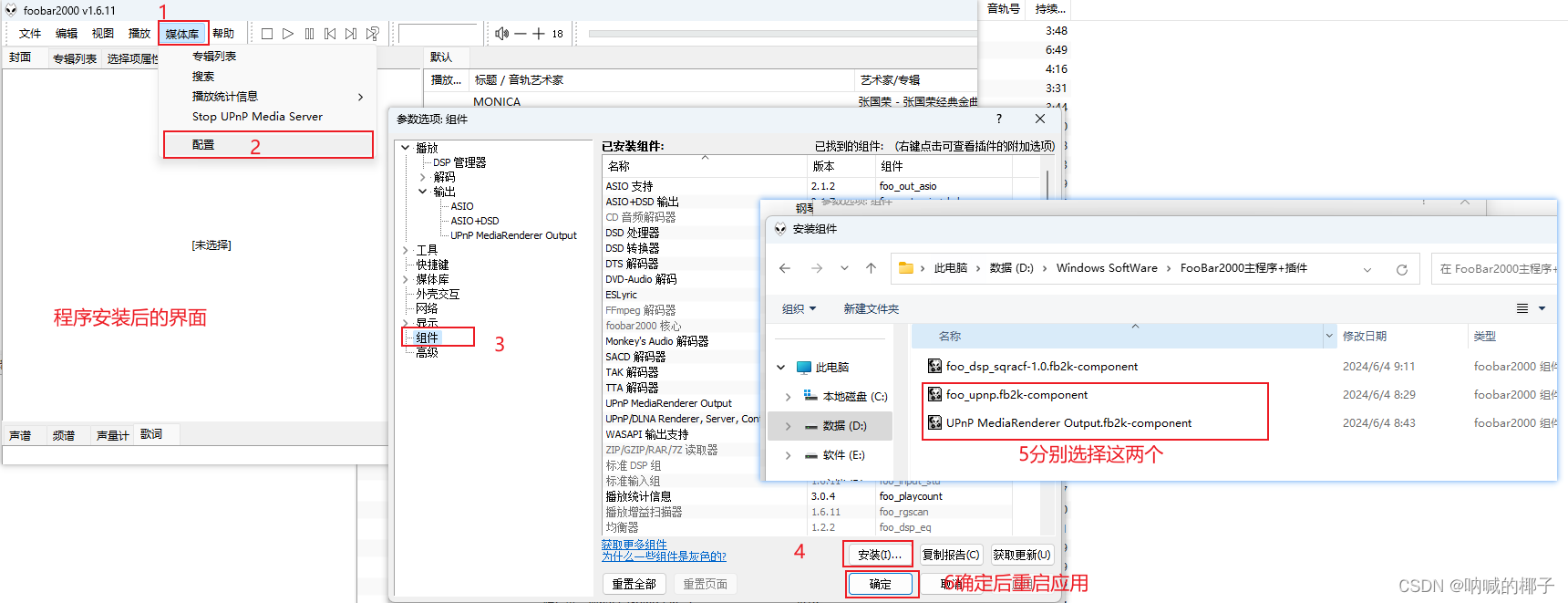This screenshot has width=1568, height=603.
Task: Collapse the 此电脑 node in navigation pane
Action: [781, 368]
